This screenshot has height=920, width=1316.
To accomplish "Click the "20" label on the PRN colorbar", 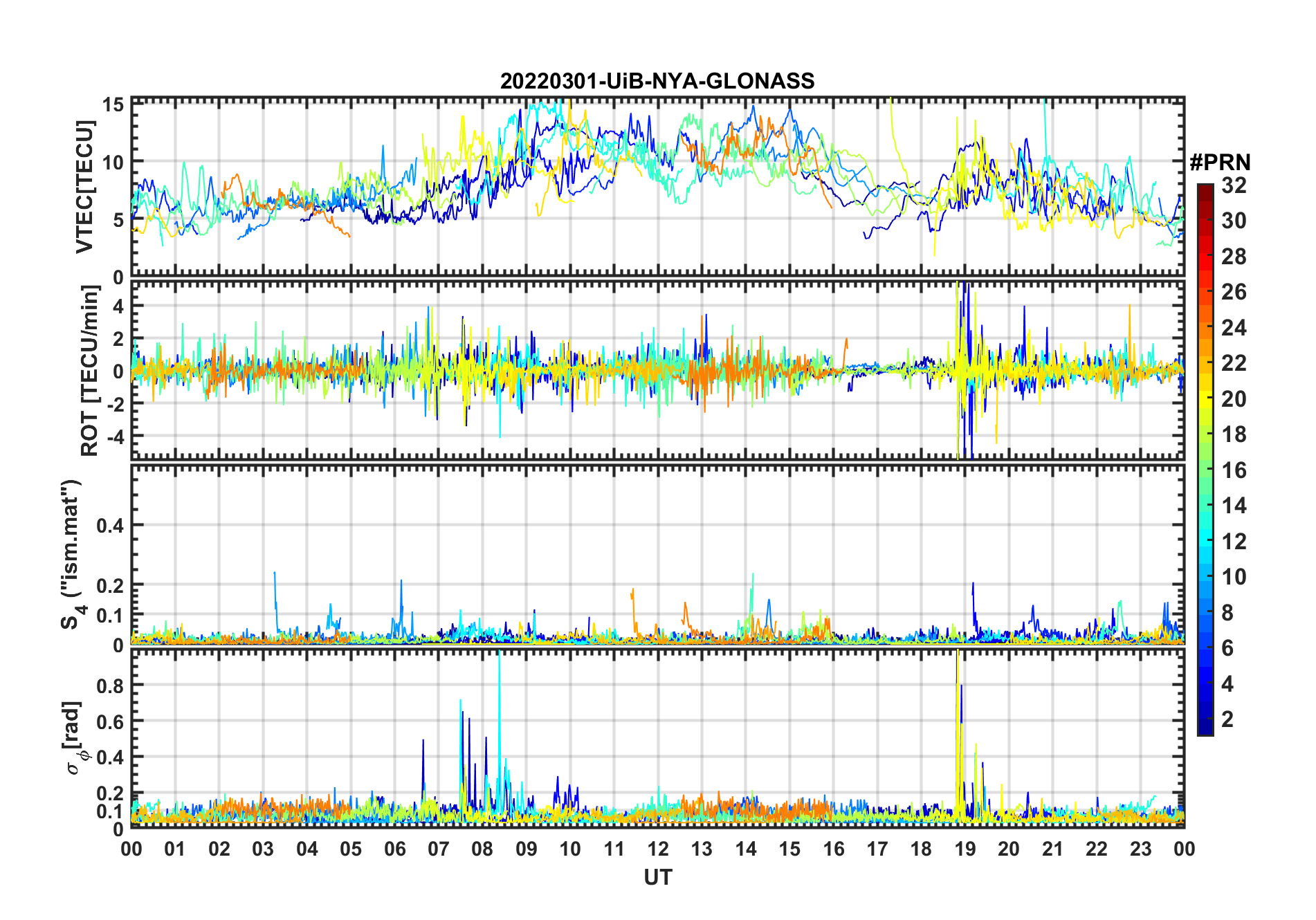I will pos(1234,399).
